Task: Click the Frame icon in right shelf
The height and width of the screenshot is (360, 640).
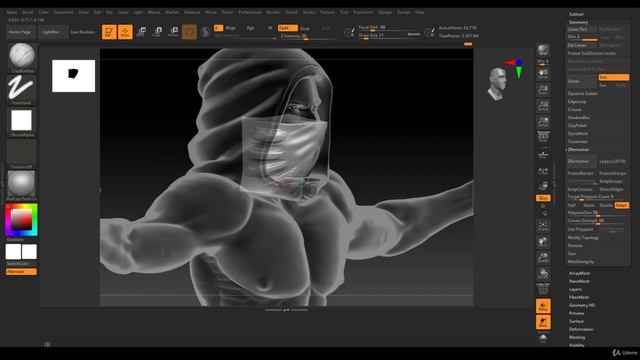Action: tap(543, 226)
